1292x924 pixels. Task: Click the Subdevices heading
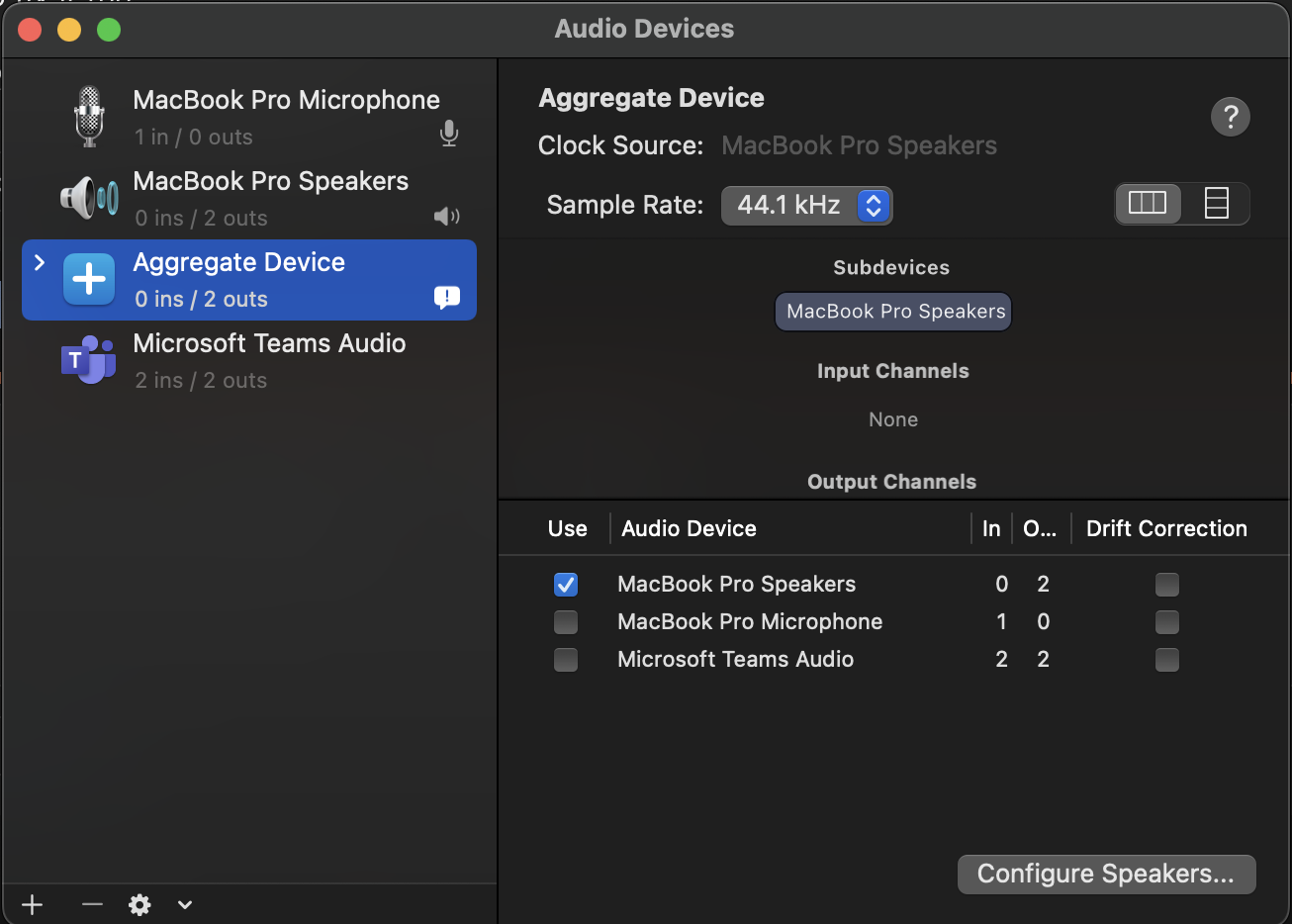(891, 267)
